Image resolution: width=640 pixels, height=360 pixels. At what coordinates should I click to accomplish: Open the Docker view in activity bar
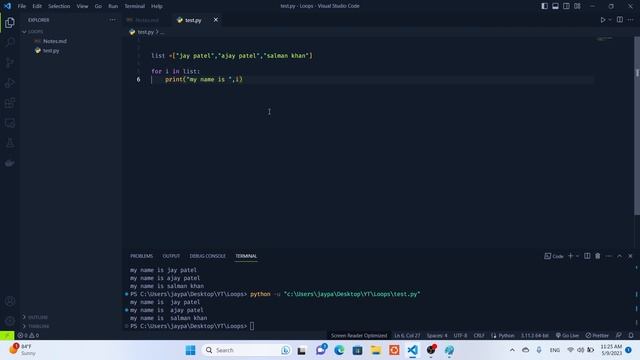(10, 163)
